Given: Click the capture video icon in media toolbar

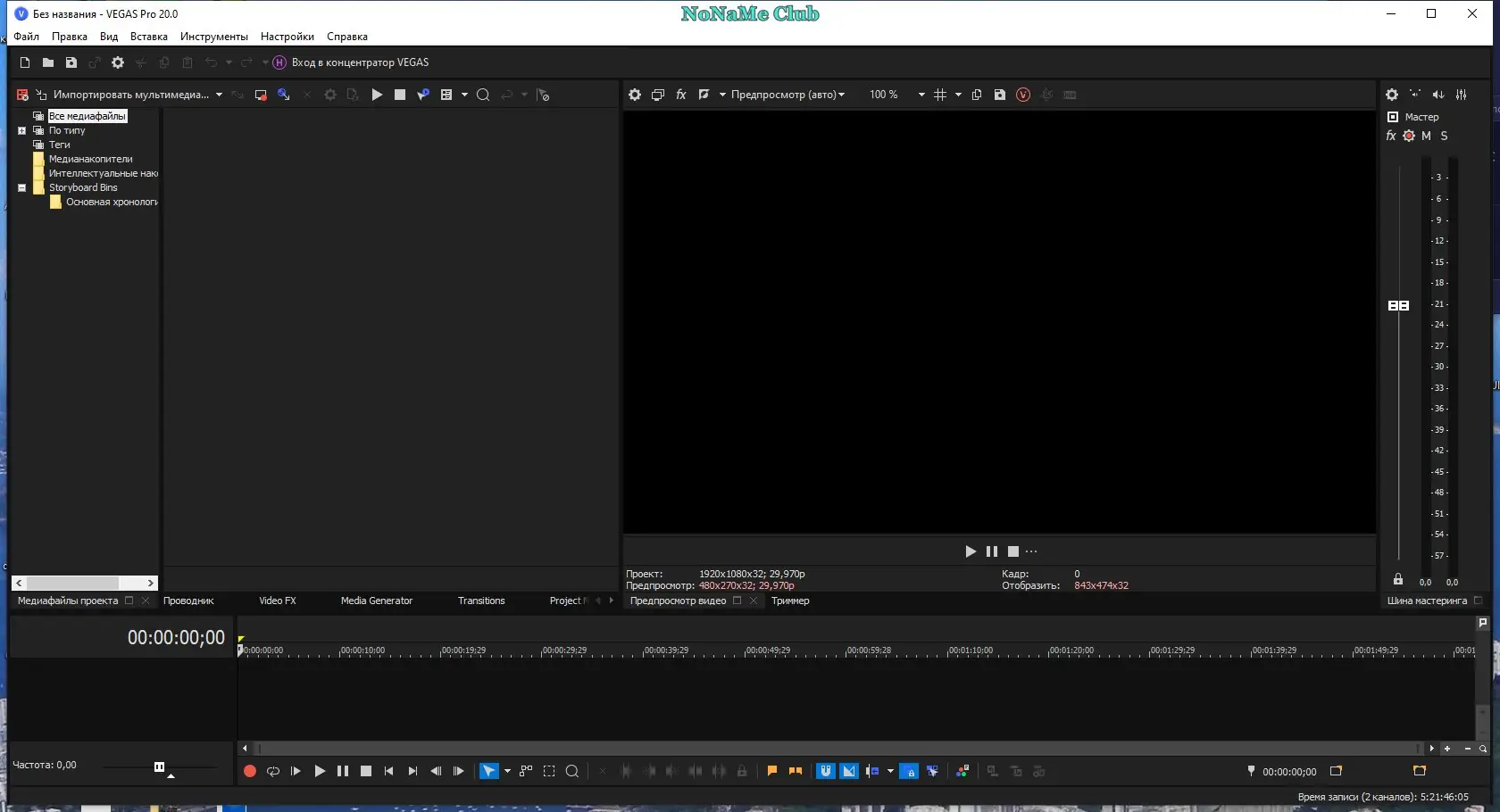Looking at the screenshot, I should (261, 95).
